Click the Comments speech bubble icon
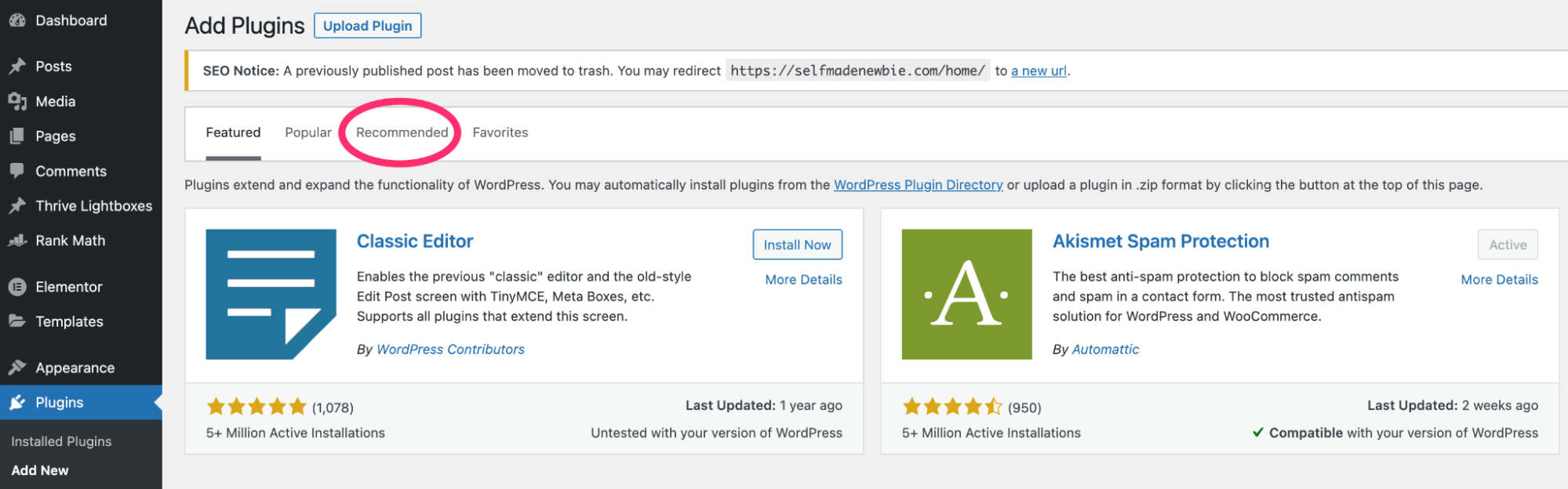The height and width of the screenshot is (489, 1568). (x=17, y=171)
